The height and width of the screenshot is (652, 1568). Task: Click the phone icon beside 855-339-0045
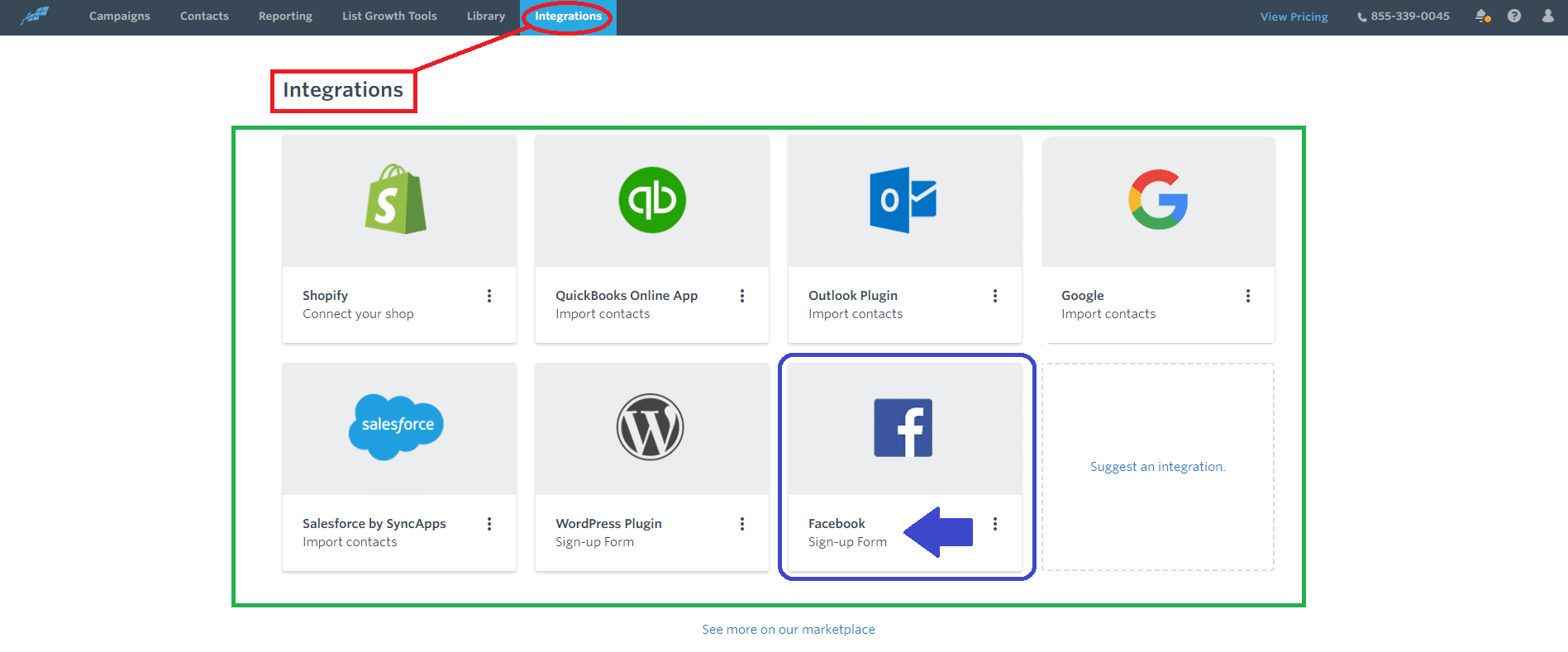point(1361,17)
